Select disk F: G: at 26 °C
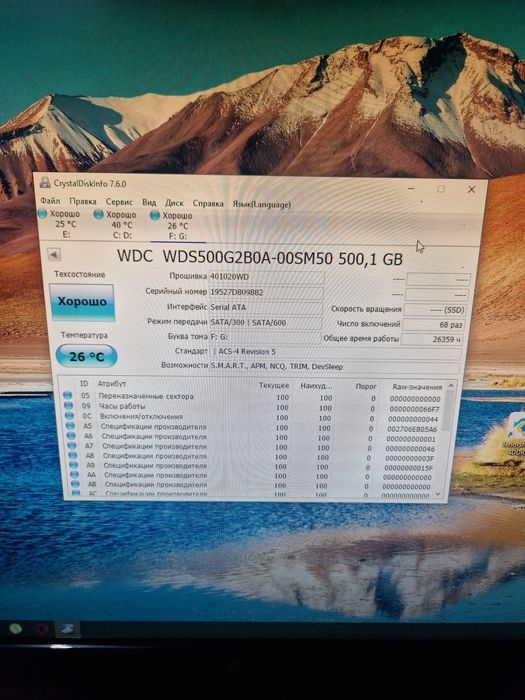Screen dimensions: 525x700 point(172,226)
